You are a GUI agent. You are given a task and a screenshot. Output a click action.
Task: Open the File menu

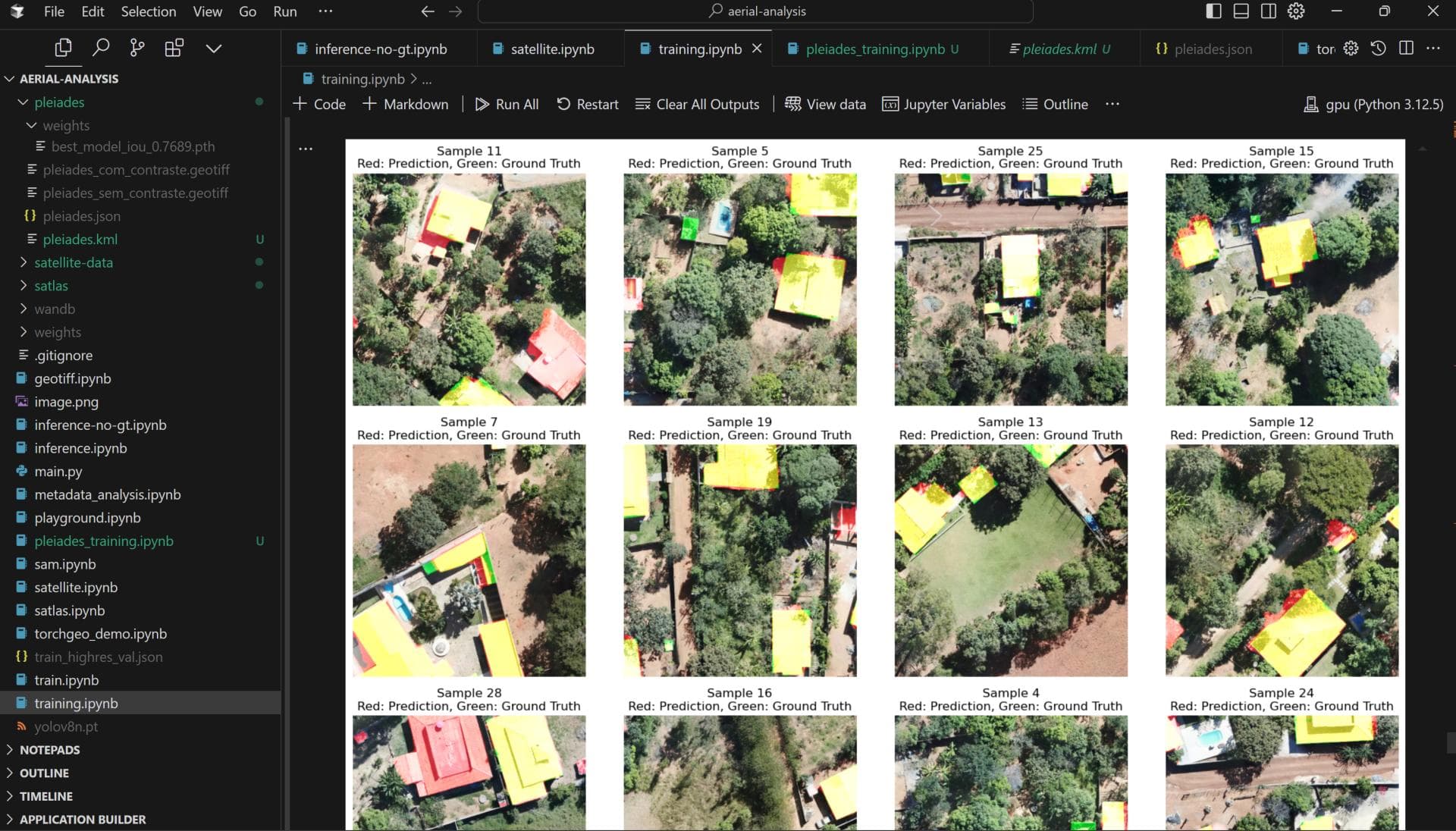(x=54, y=11)
